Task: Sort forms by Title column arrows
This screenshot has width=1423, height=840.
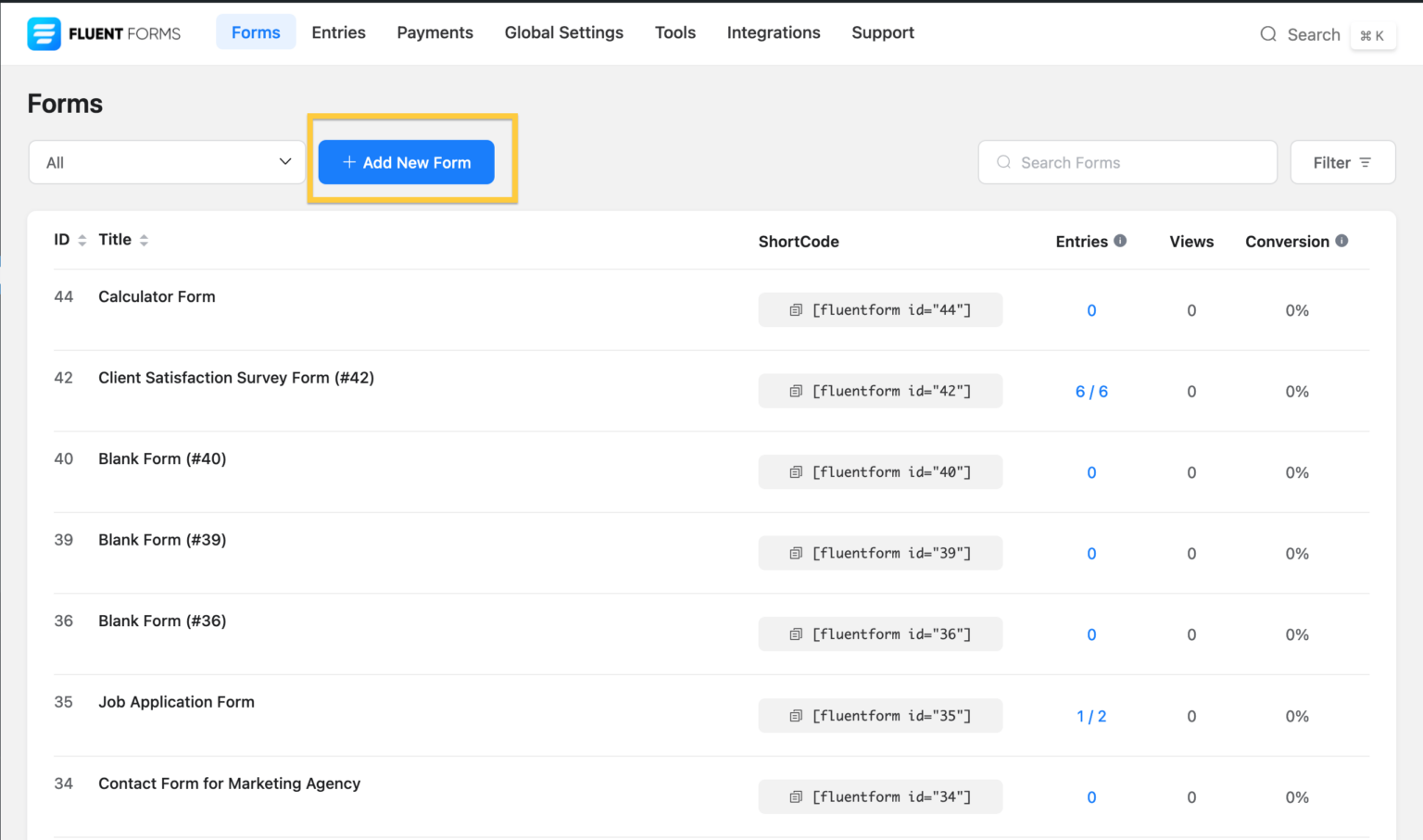Action: (x=144, y=241)
